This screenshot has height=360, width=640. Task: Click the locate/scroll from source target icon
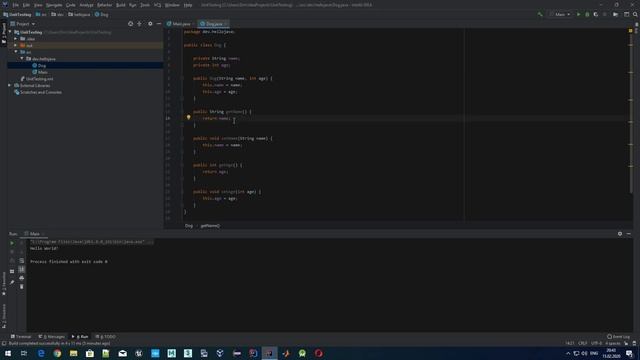131,24
